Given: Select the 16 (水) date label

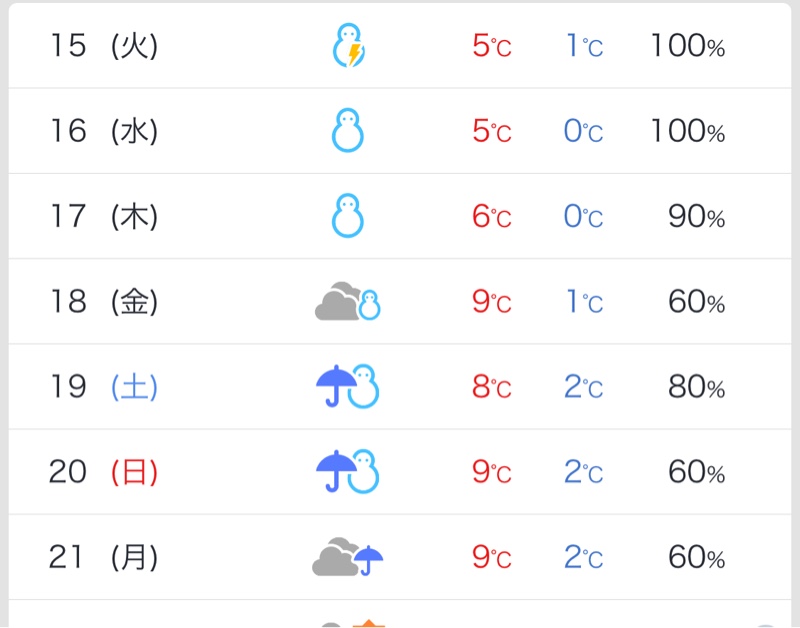Looking at the screenshot, I should pyautogui.click(x=104, y=131).
